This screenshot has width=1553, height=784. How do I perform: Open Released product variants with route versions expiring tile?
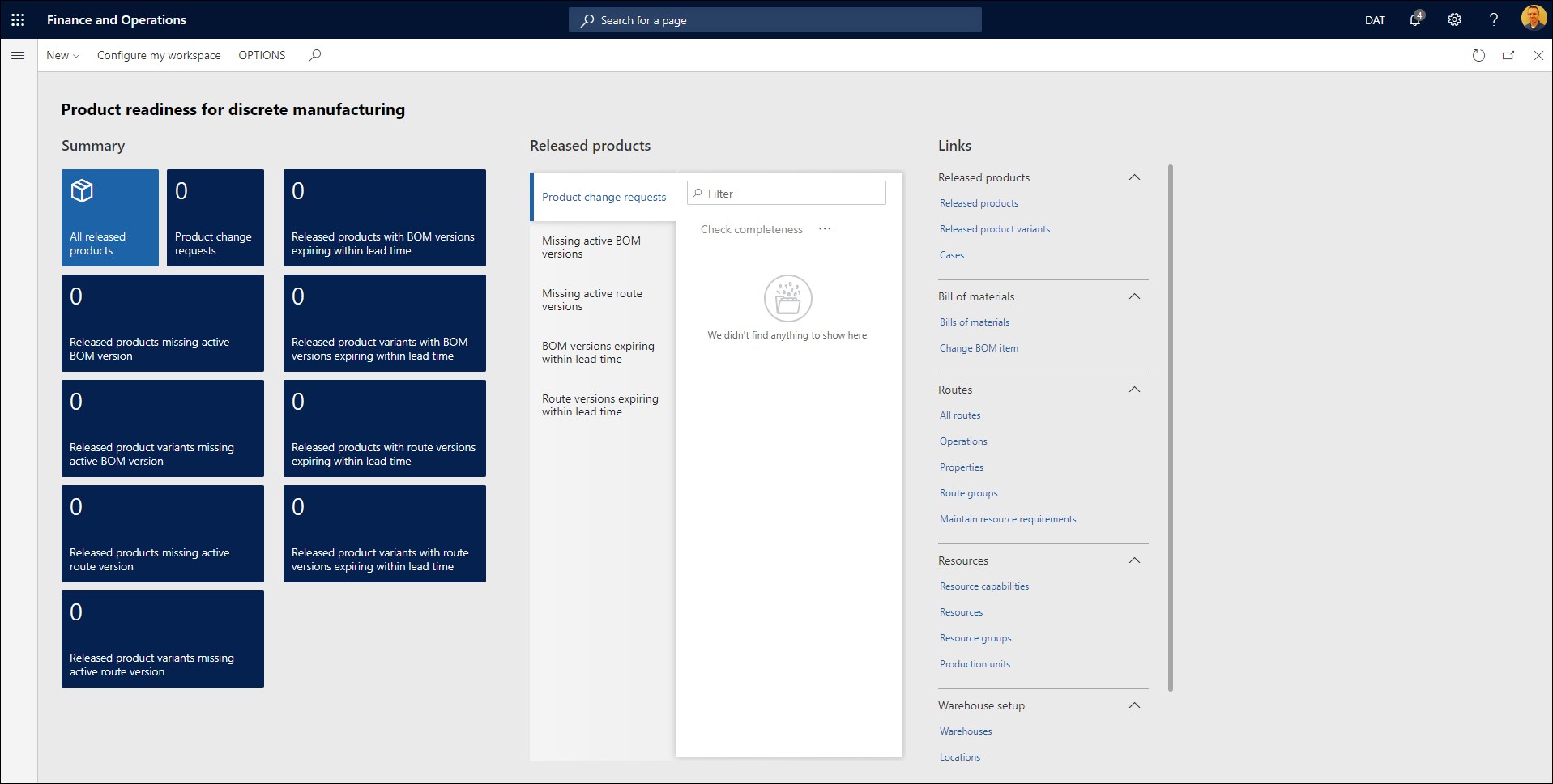point(385,534)
